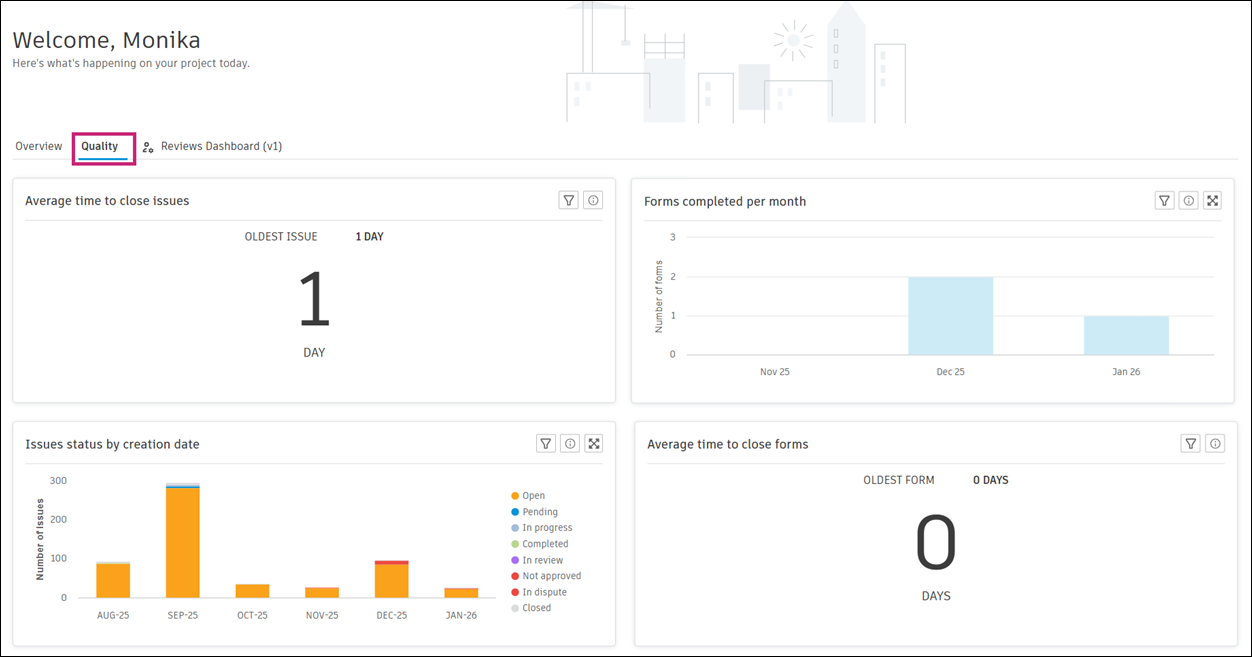Click 'Average time to close forms' title
This screenshot has height=657, width=1252.
point(728,444)
